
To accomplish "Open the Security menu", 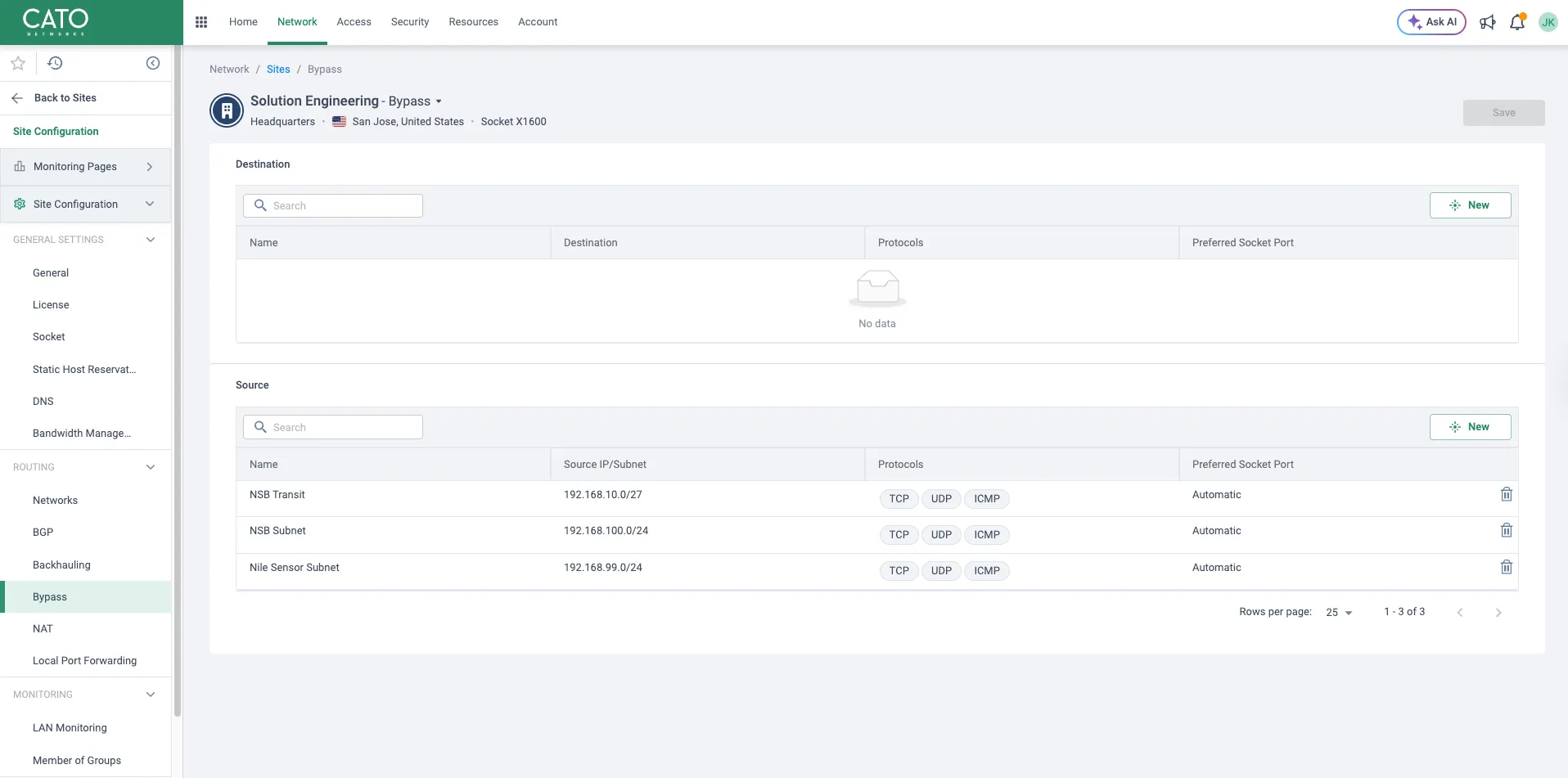I will (410, 22).
